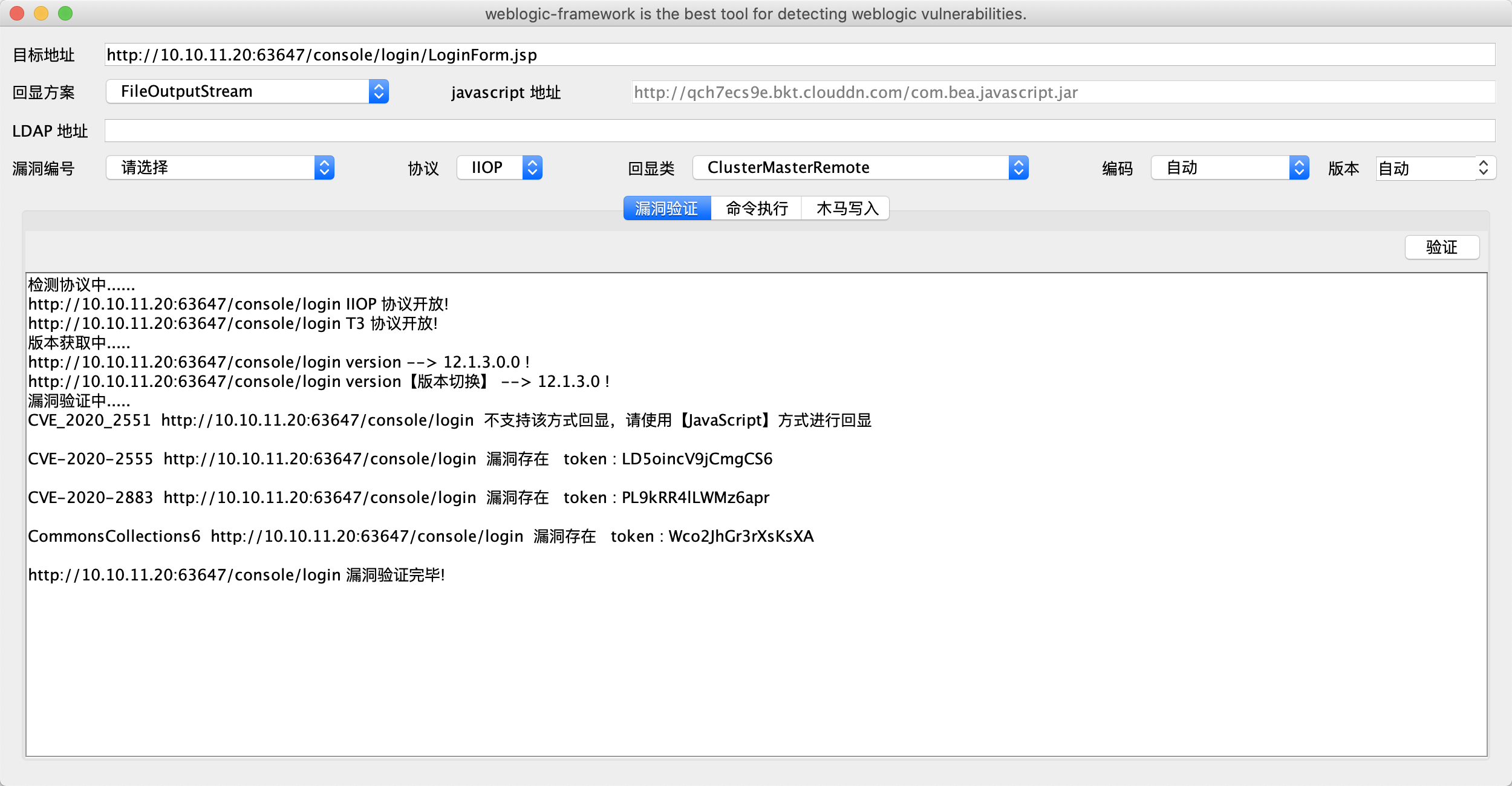Click the 版本 自动 version stepper arrows

click(1483, 168)
